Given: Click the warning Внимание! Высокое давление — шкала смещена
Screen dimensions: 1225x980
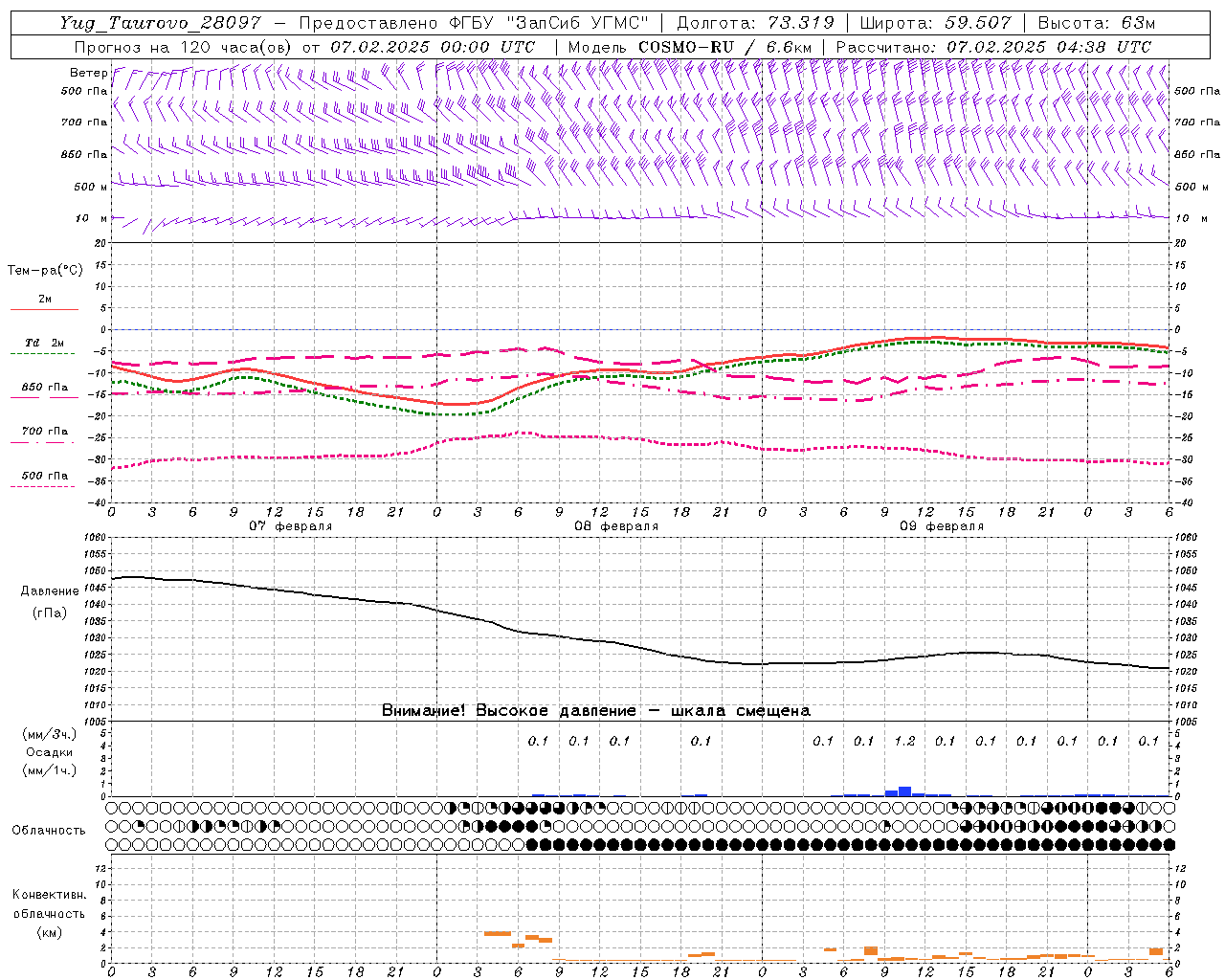Looking at the screenshot, I should pyautogui.click(x=596, y=710).
